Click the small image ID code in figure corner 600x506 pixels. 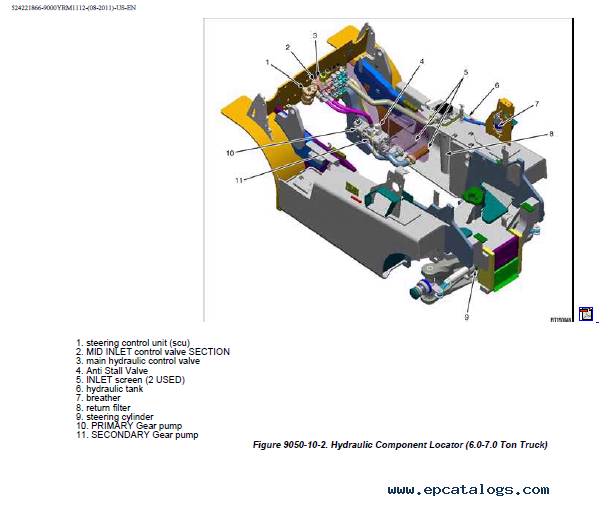pyautogui.click(x=560, y=319)
